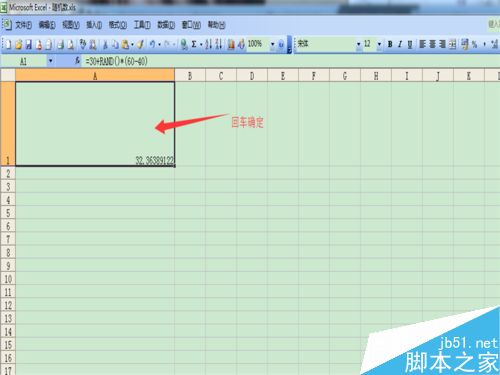
Task: Open the 插入 (Insert) menu
Action: pyautogui.click(x=94, y=25)
